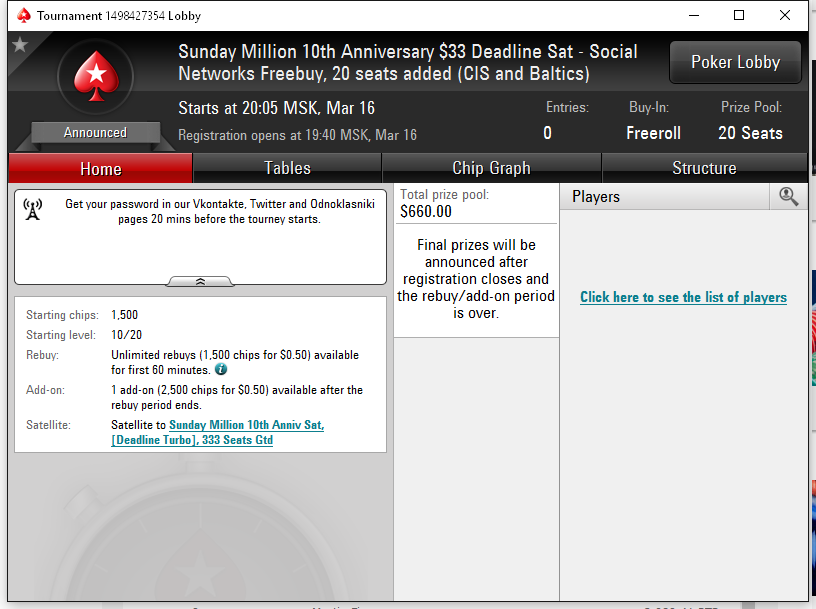
Task: Switch to the Home tab
Action: tap(100, 169)
